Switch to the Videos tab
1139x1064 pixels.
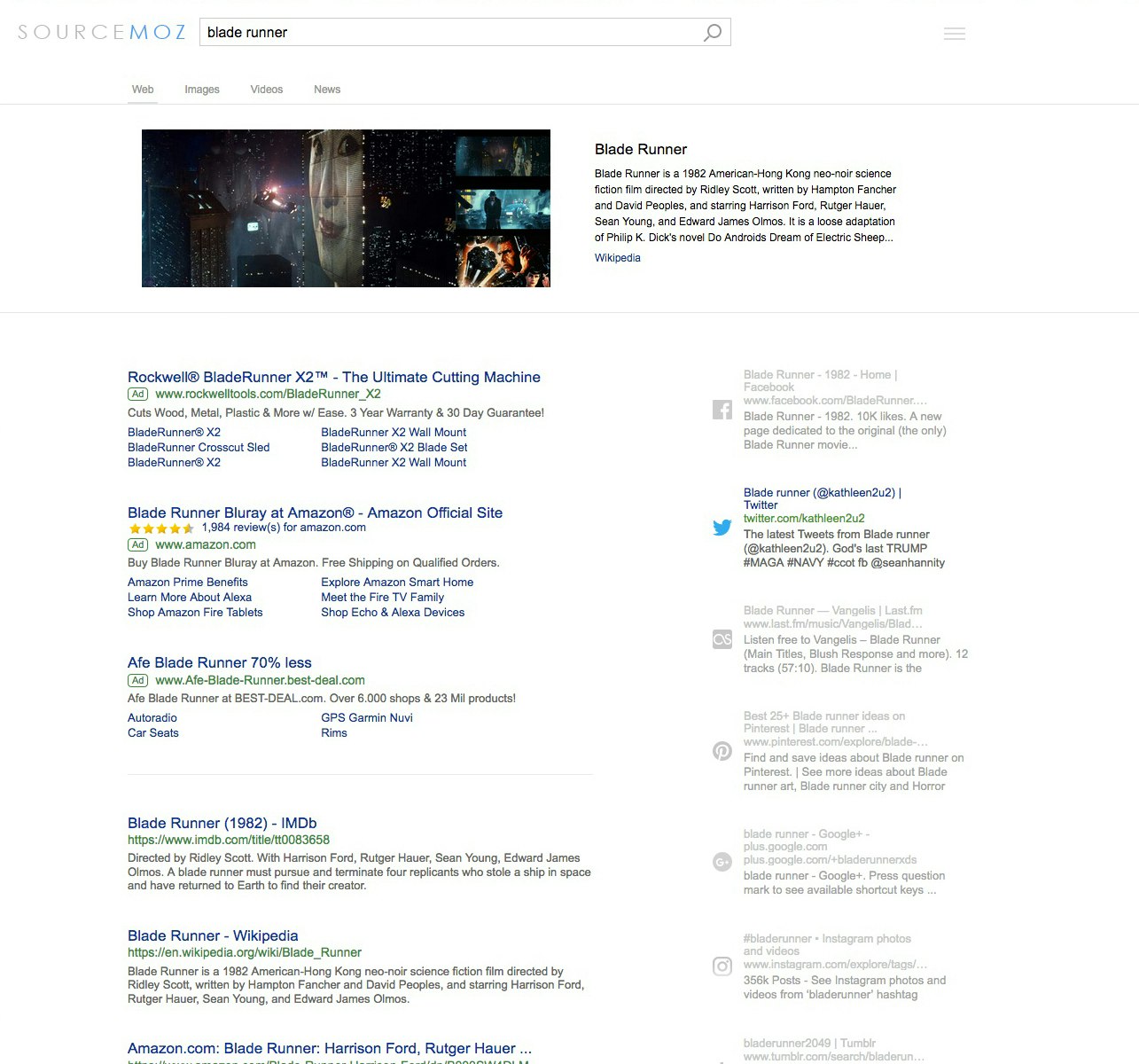[266, 89]
